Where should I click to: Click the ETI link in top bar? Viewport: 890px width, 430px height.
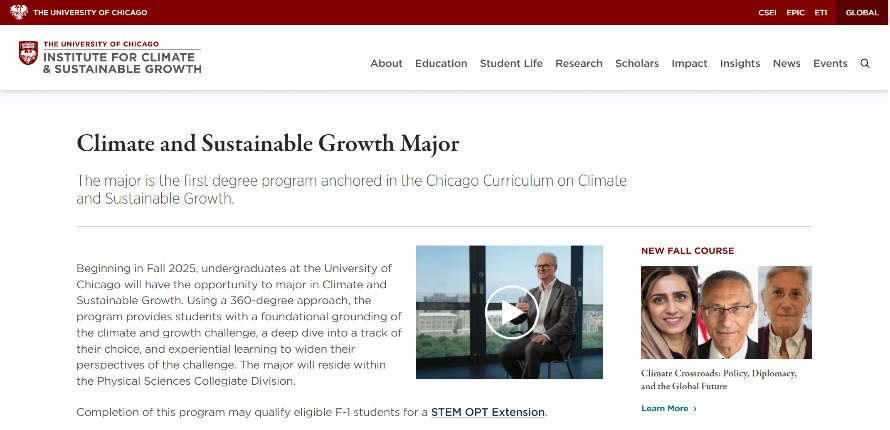point(821,12)
